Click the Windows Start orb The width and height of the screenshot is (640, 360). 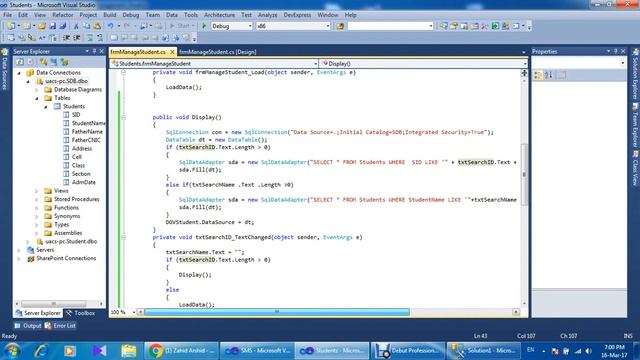[x=12, y=351]
